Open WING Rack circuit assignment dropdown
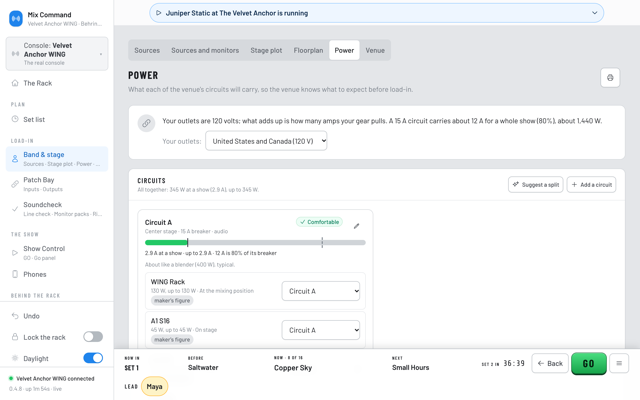Screen dimensions: 640x400 [x=321, y=291]
